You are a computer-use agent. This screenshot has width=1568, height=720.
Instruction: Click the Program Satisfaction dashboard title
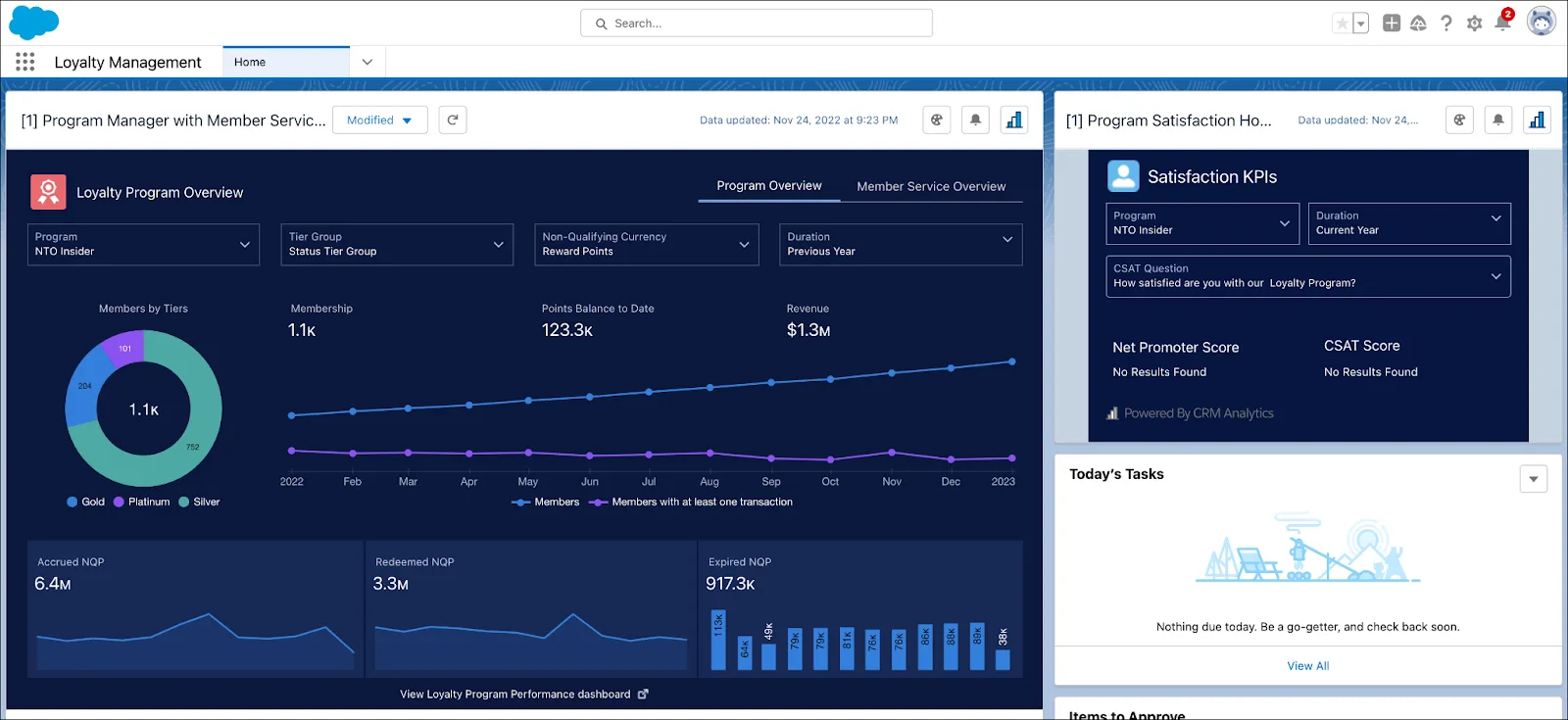tap(1168, 120)
